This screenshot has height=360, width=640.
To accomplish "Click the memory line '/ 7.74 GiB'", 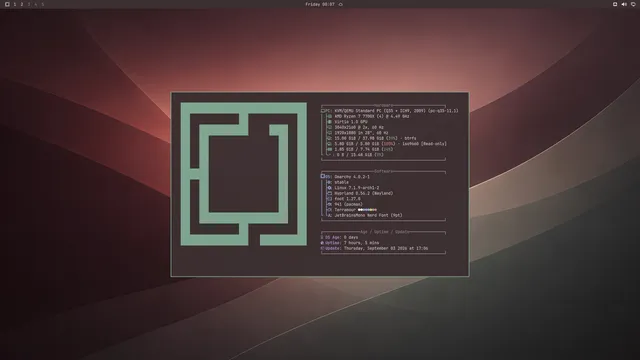I will [363, 149].
